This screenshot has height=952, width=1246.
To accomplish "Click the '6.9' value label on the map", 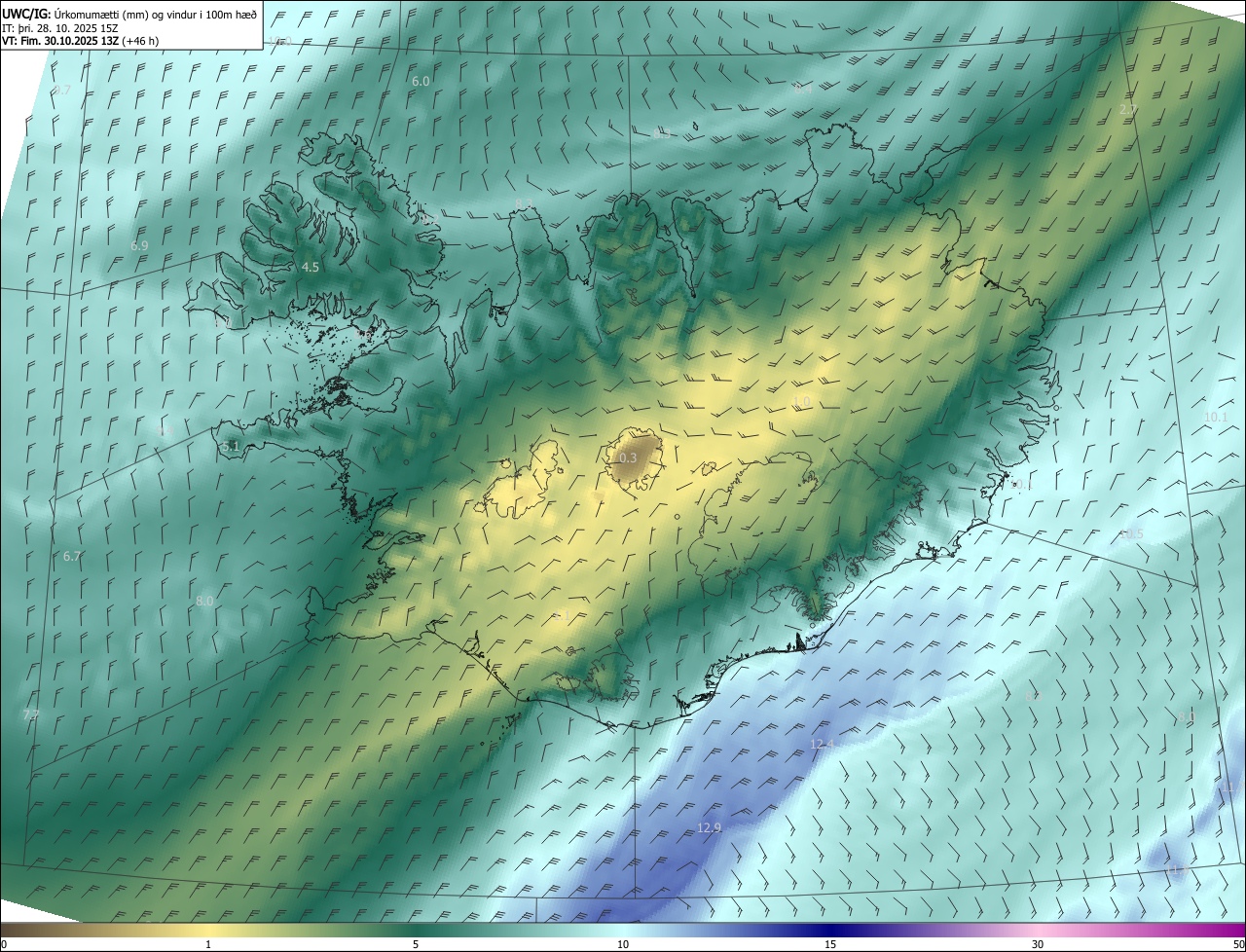I will [x=139, y=246].
